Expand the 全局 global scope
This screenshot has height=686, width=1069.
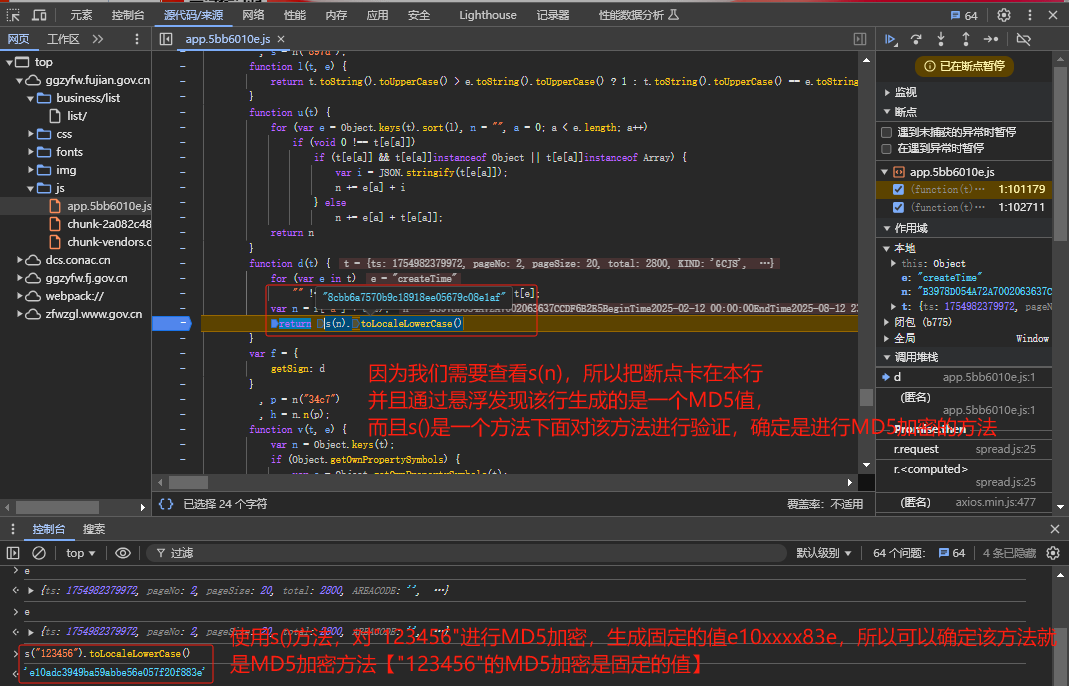(x=888, y=338)
